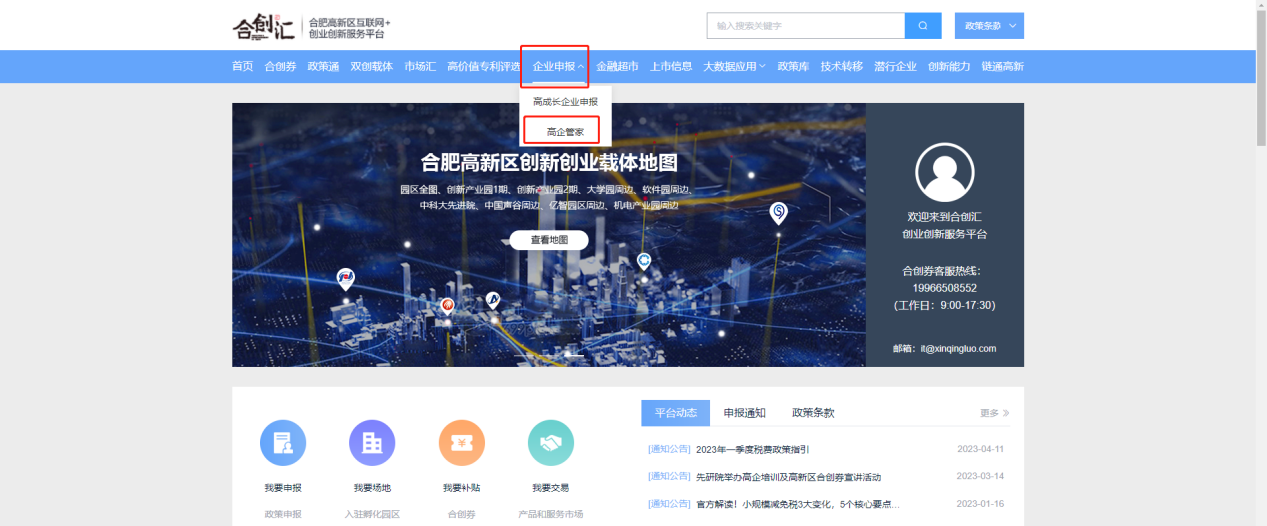Select 高成长企业申报 menu entry
Screen dimensions: 1267x526
[565, 102]
